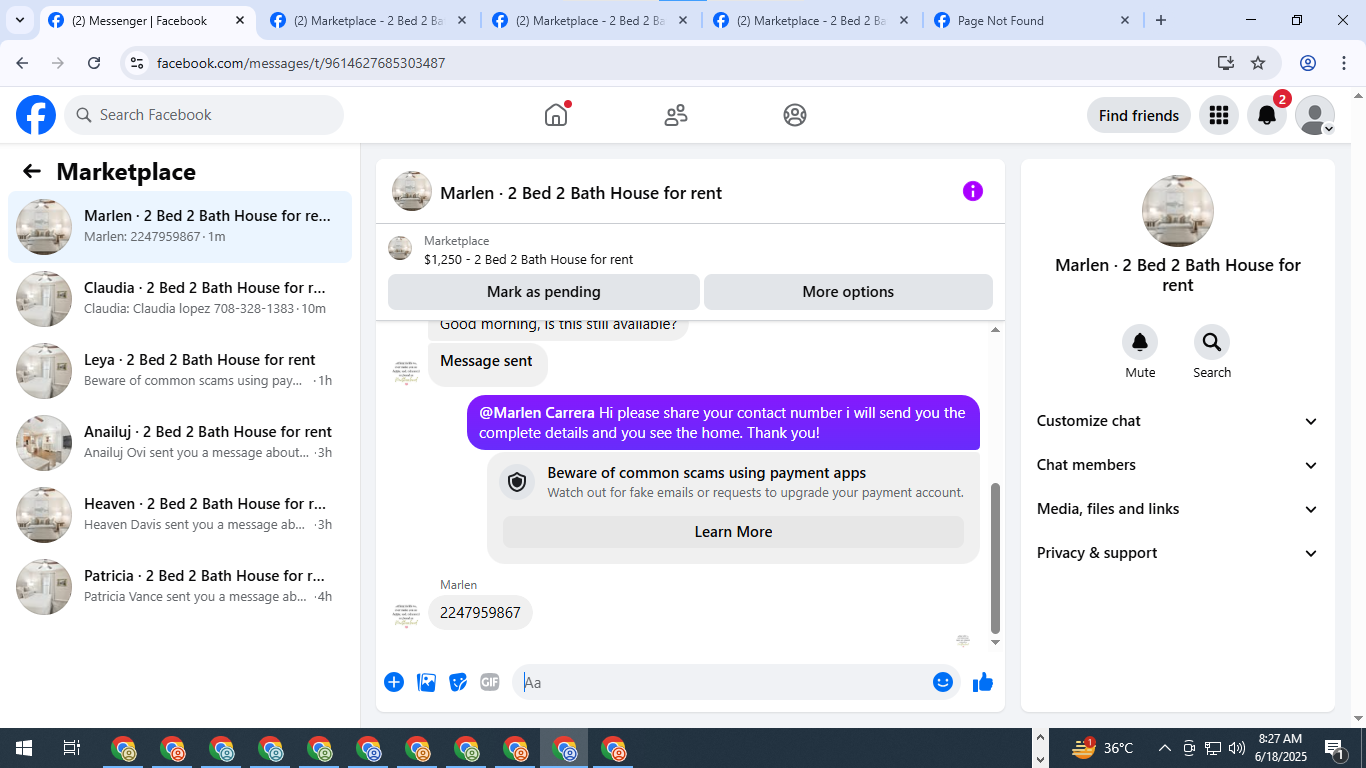
Task: Focus the message input box
Action: point(723,682)
